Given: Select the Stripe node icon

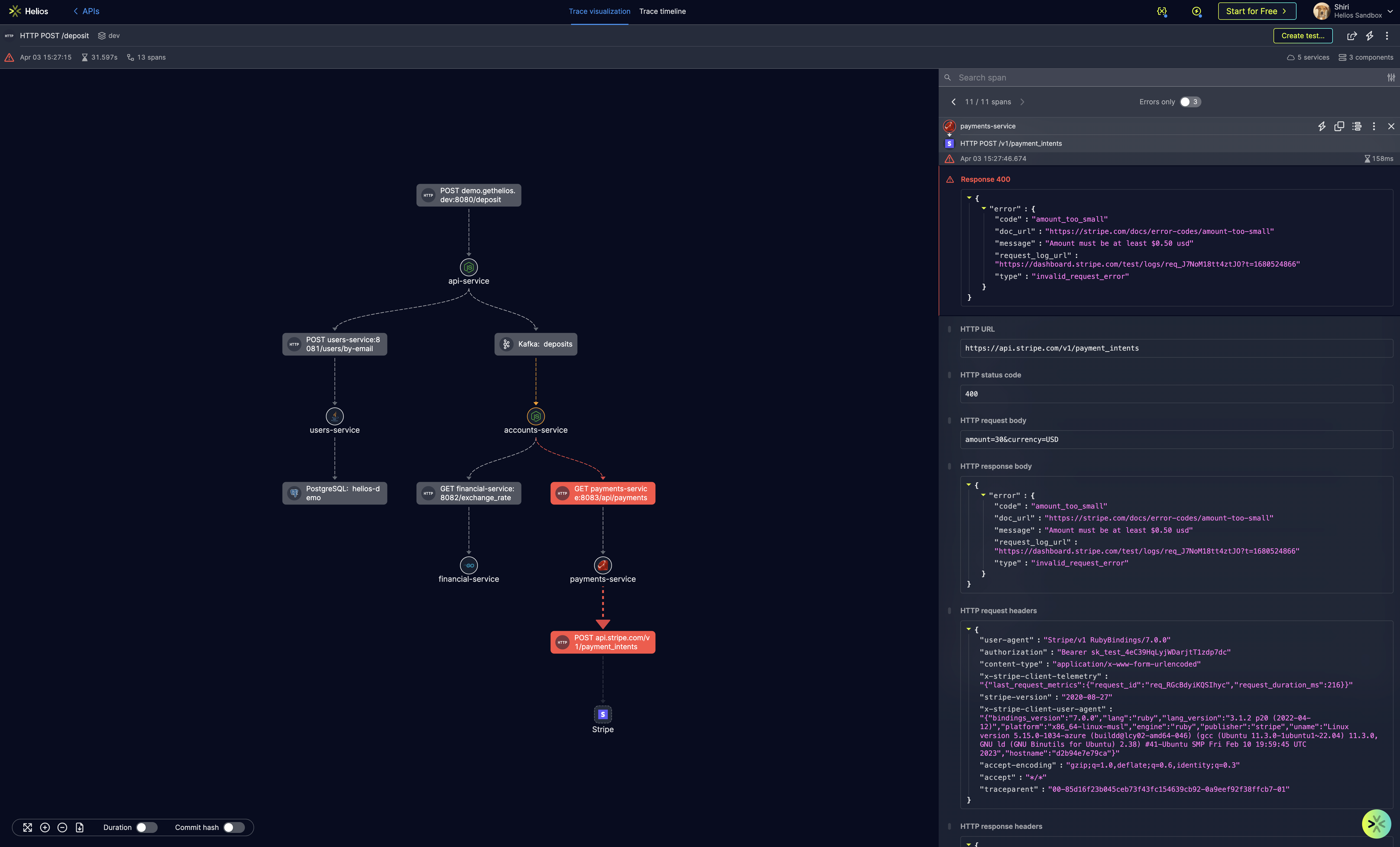Looking at the screenshot, I should coord(603,714).
